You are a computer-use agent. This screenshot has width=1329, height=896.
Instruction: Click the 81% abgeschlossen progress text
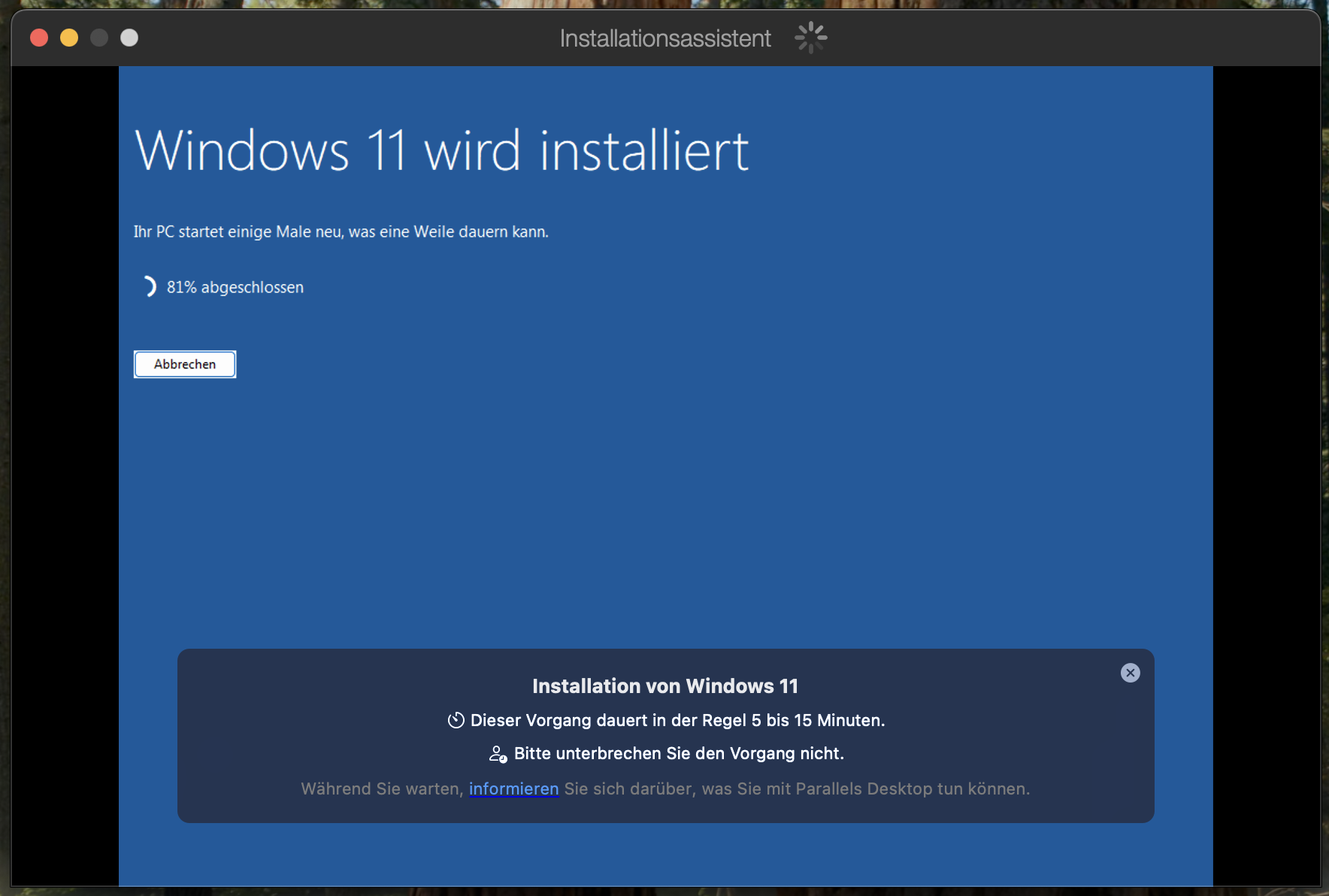point(235,287)
